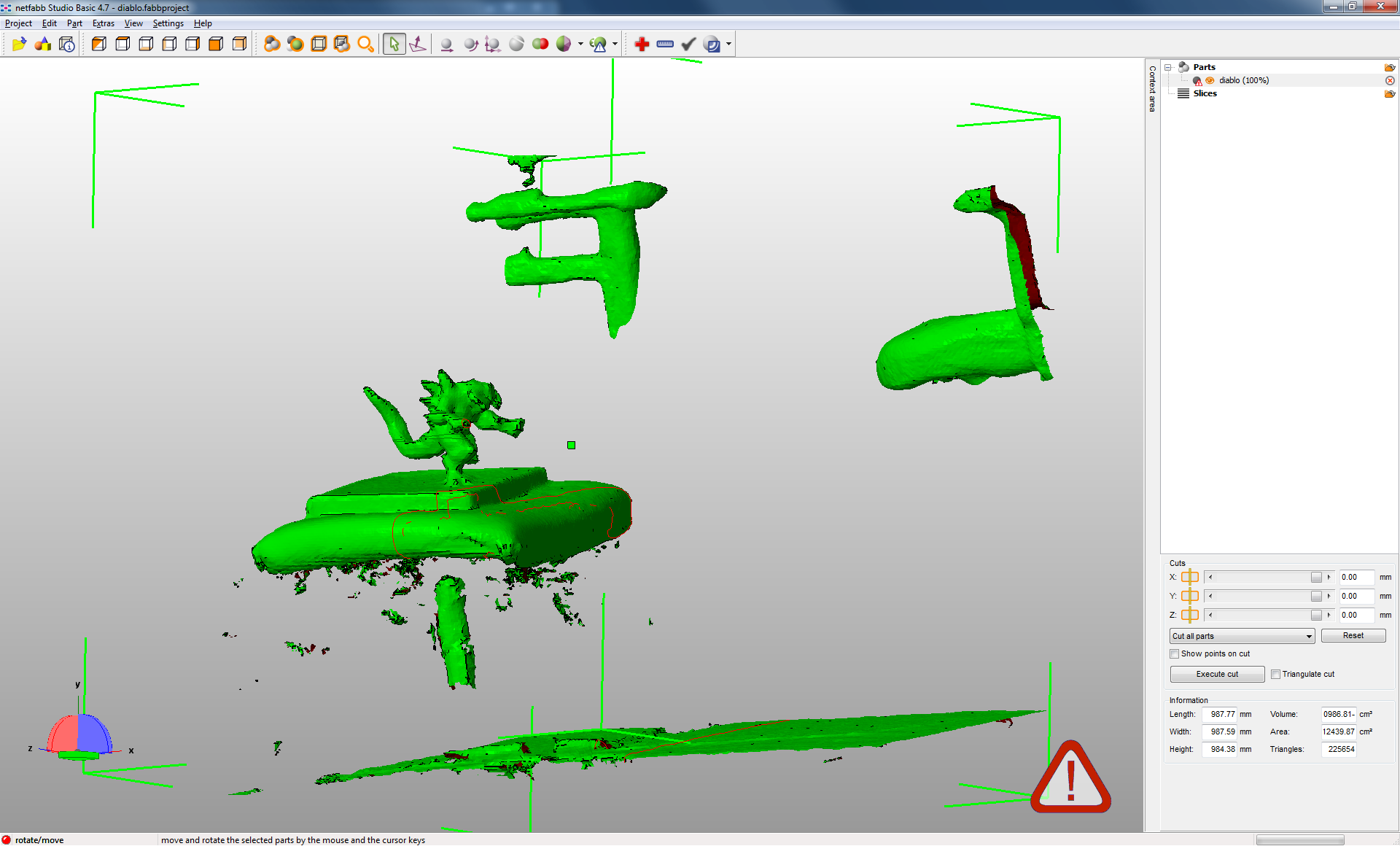Select the green arrow selection tool
This screenshot has width=1400, height=846.
tap(394, 44)
